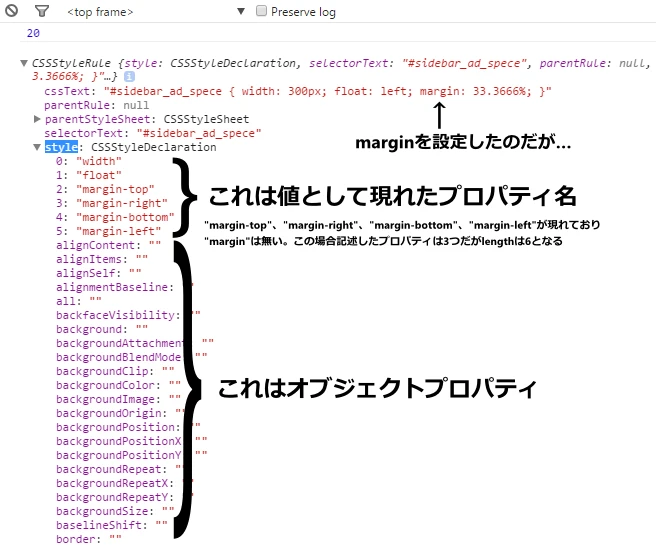
Task: Clear the console with the ban icon
Action: (x=11, y=10)
